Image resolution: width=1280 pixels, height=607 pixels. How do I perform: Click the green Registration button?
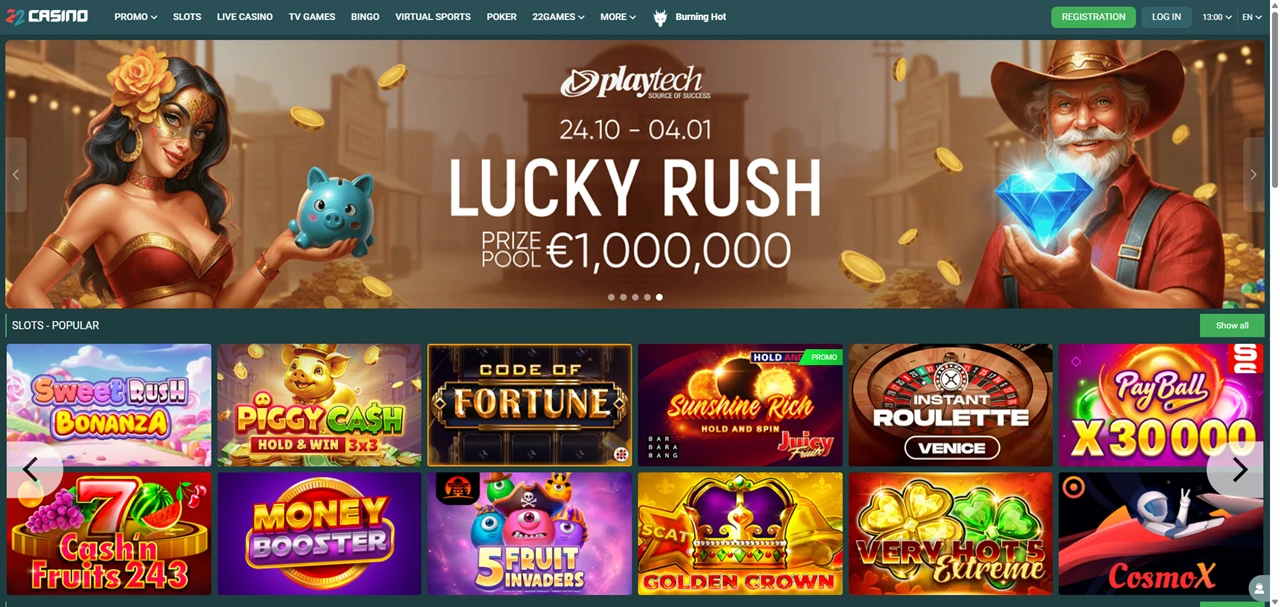coord(1093,17)
